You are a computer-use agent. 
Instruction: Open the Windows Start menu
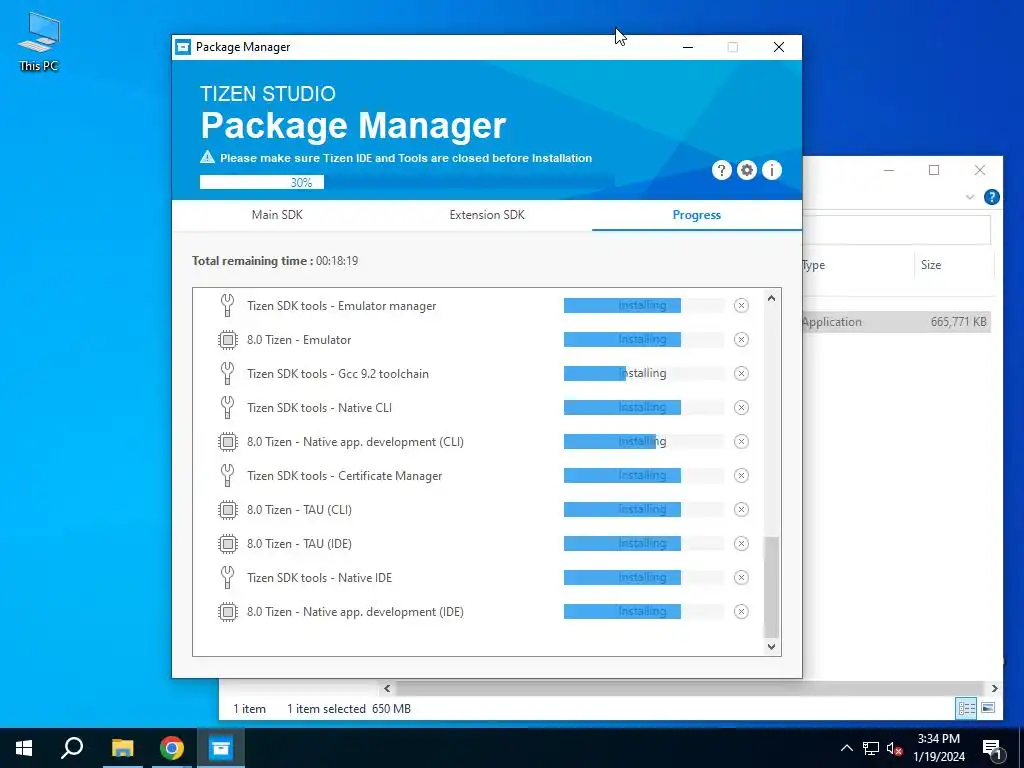[x=24, y=748]
